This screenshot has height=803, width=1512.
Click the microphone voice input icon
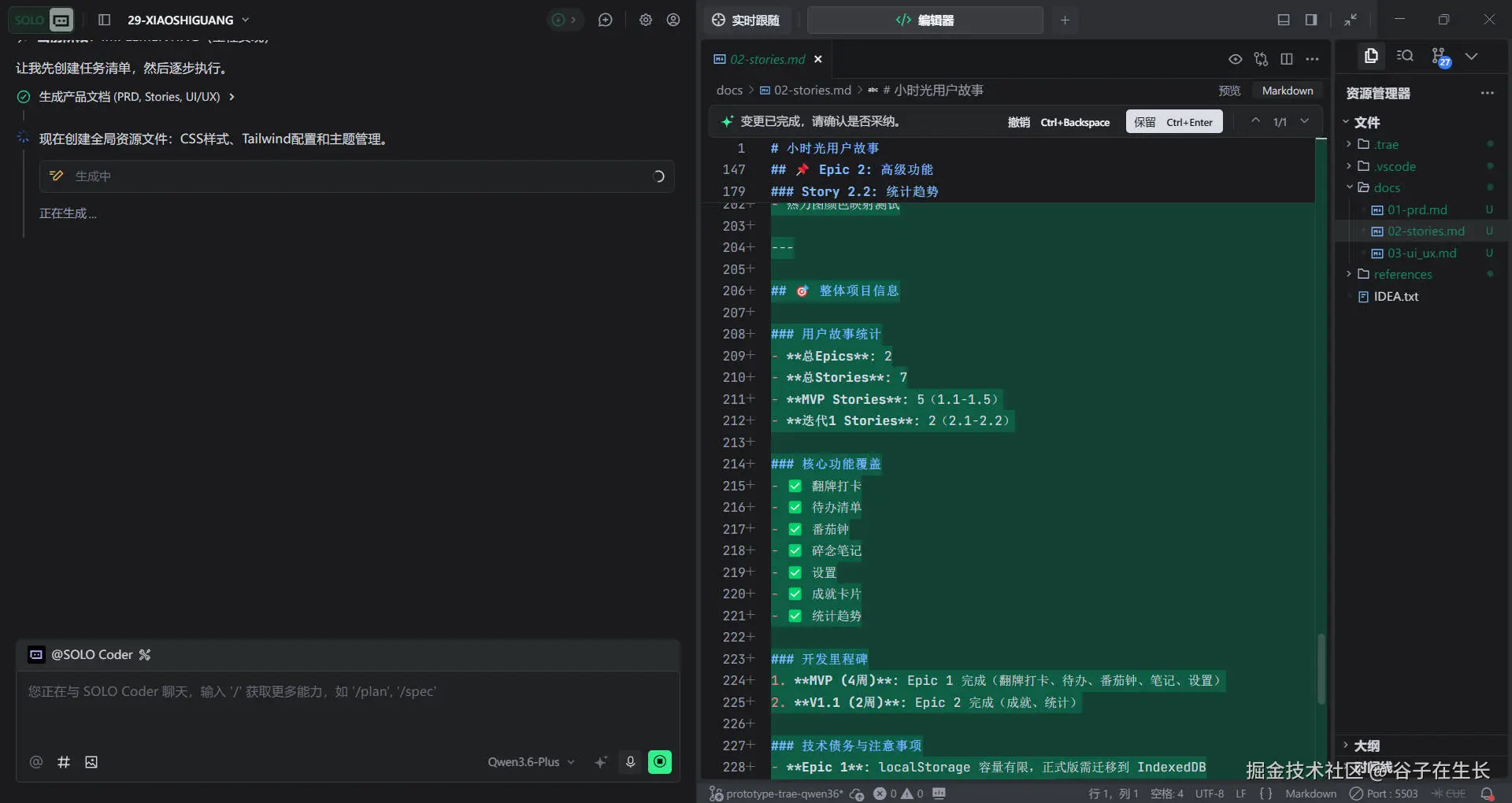pyautogui.click(x=630, y=762)
